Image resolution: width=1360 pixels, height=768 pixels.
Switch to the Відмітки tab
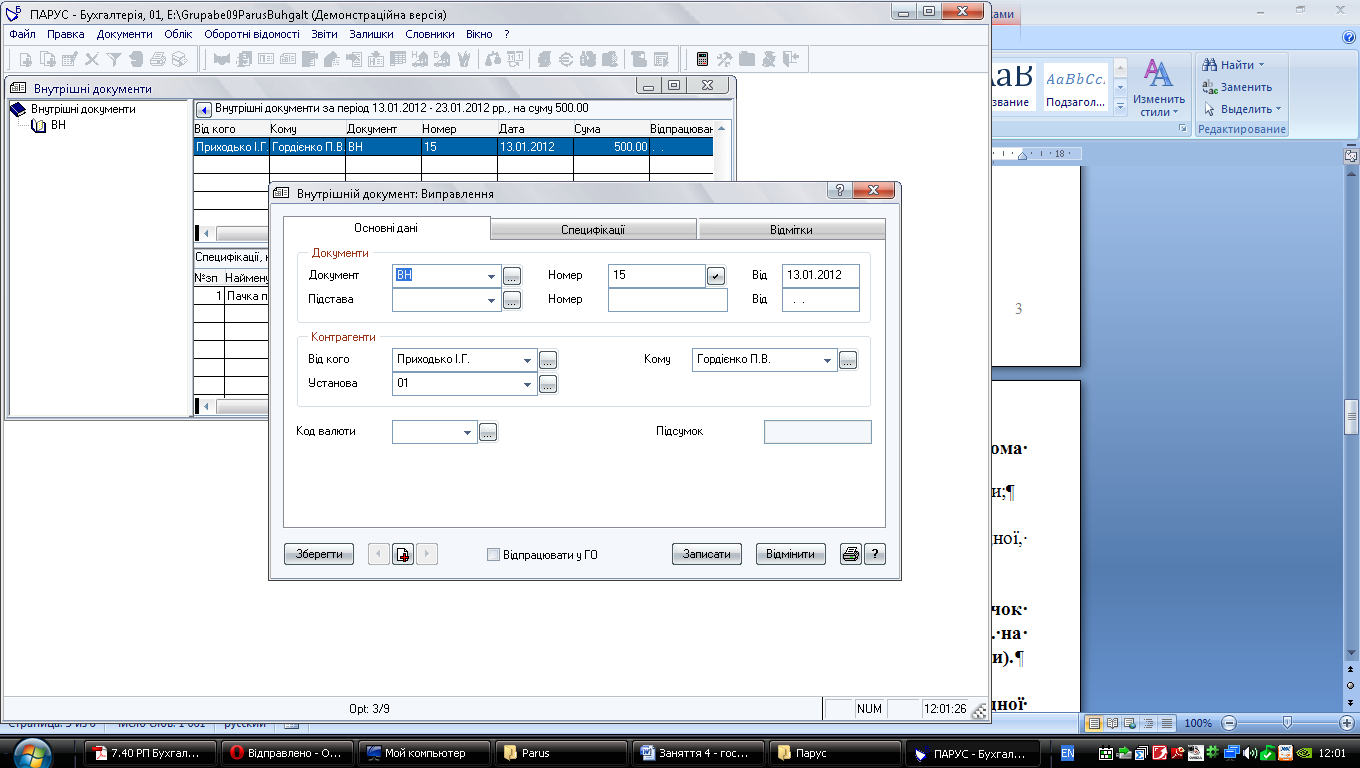click(791, 230)
